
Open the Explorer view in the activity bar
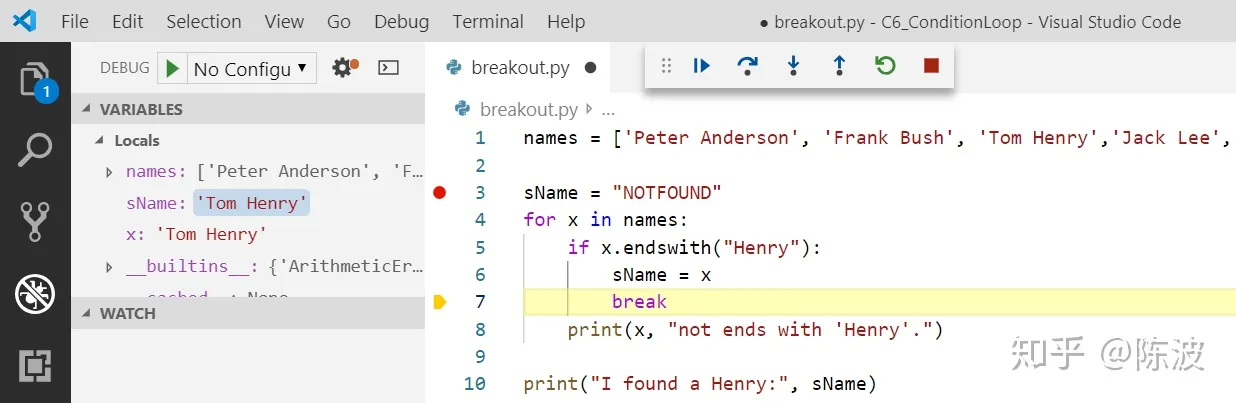(x=35, y=80)
